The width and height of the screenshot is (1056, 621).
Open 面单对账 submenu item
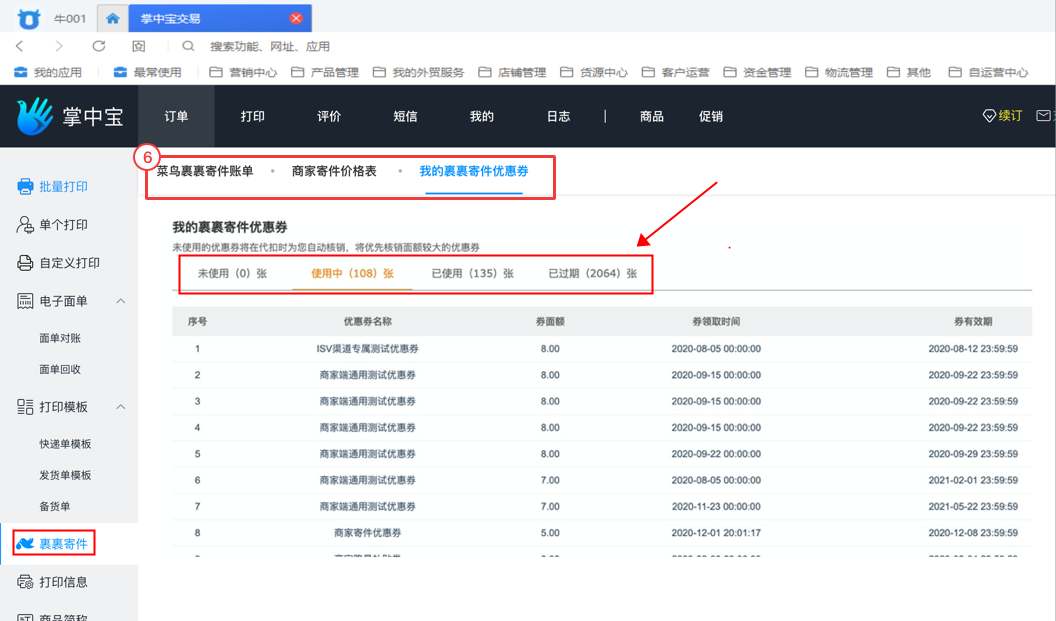[60, 338]
